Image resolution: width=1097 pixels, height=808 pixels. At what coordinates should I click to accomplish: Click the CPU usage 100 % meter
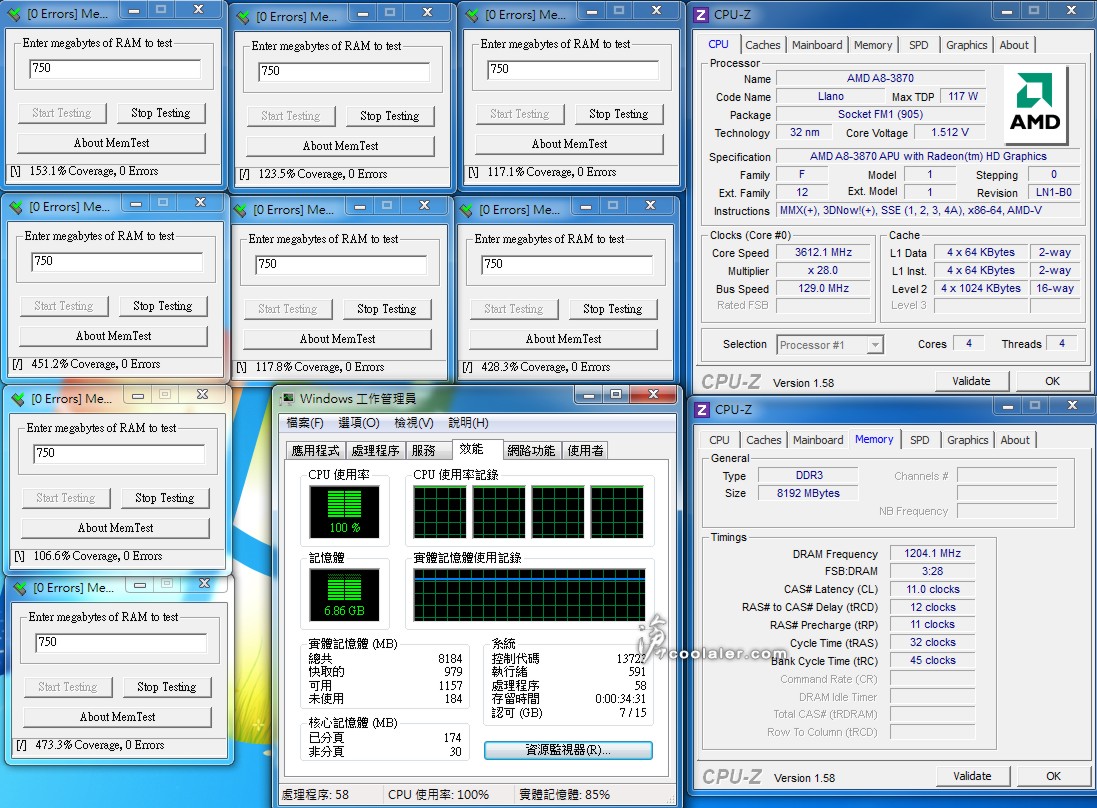coord(344,512)
